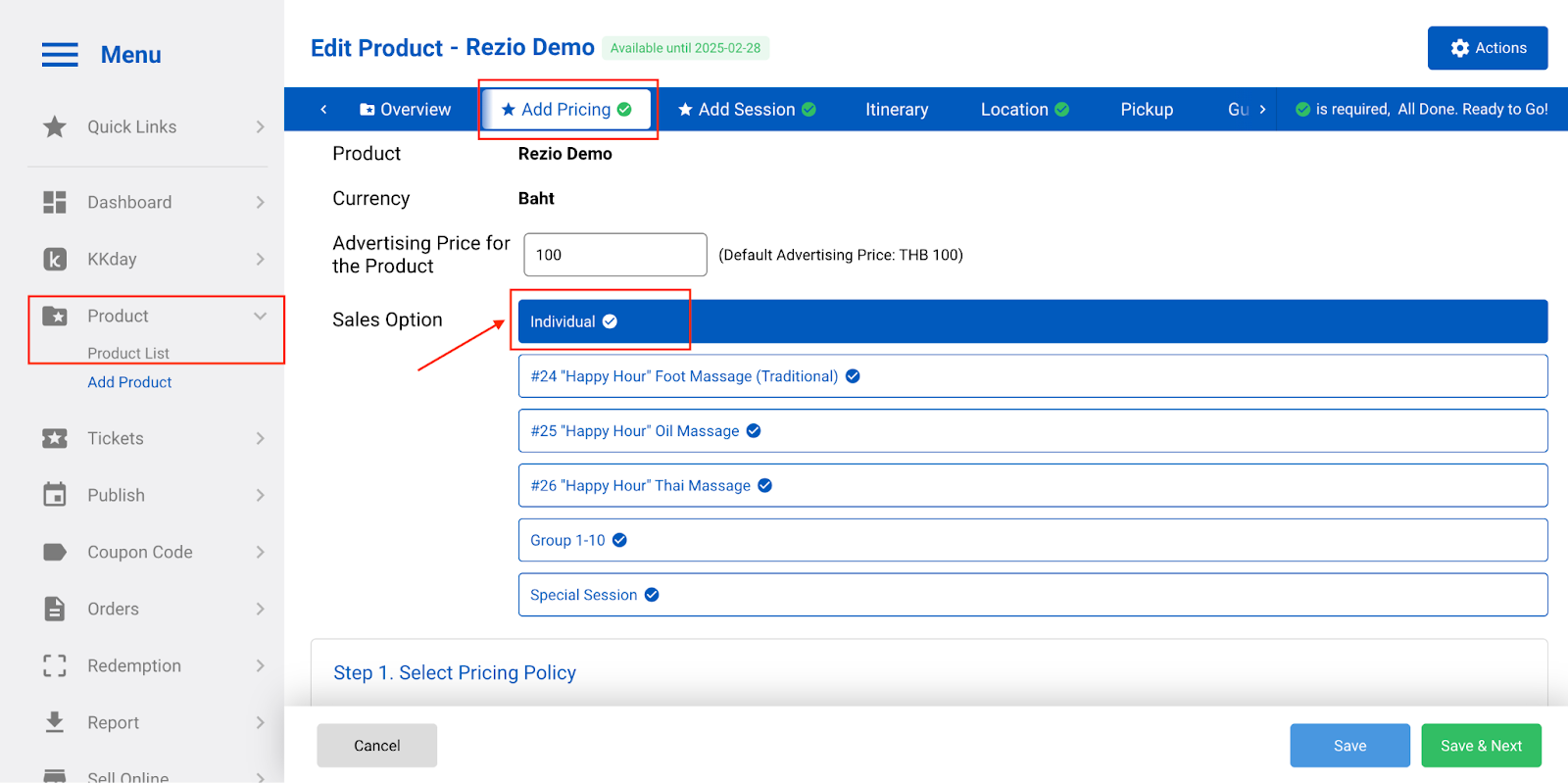
Task: Click 'Step 1. Select Pricing Policy' heading
Action: point(455,673)
